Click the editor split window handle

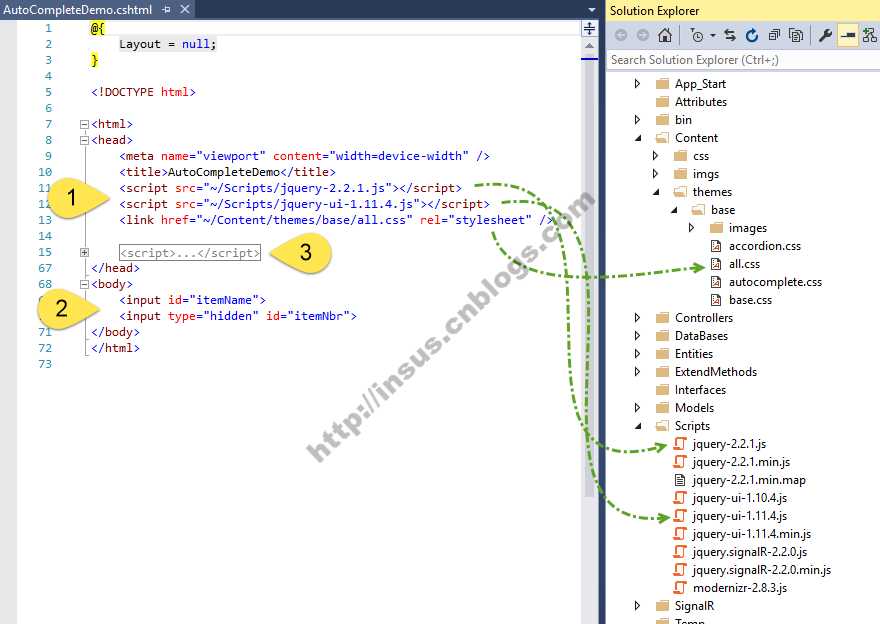[x=589, y=28]
